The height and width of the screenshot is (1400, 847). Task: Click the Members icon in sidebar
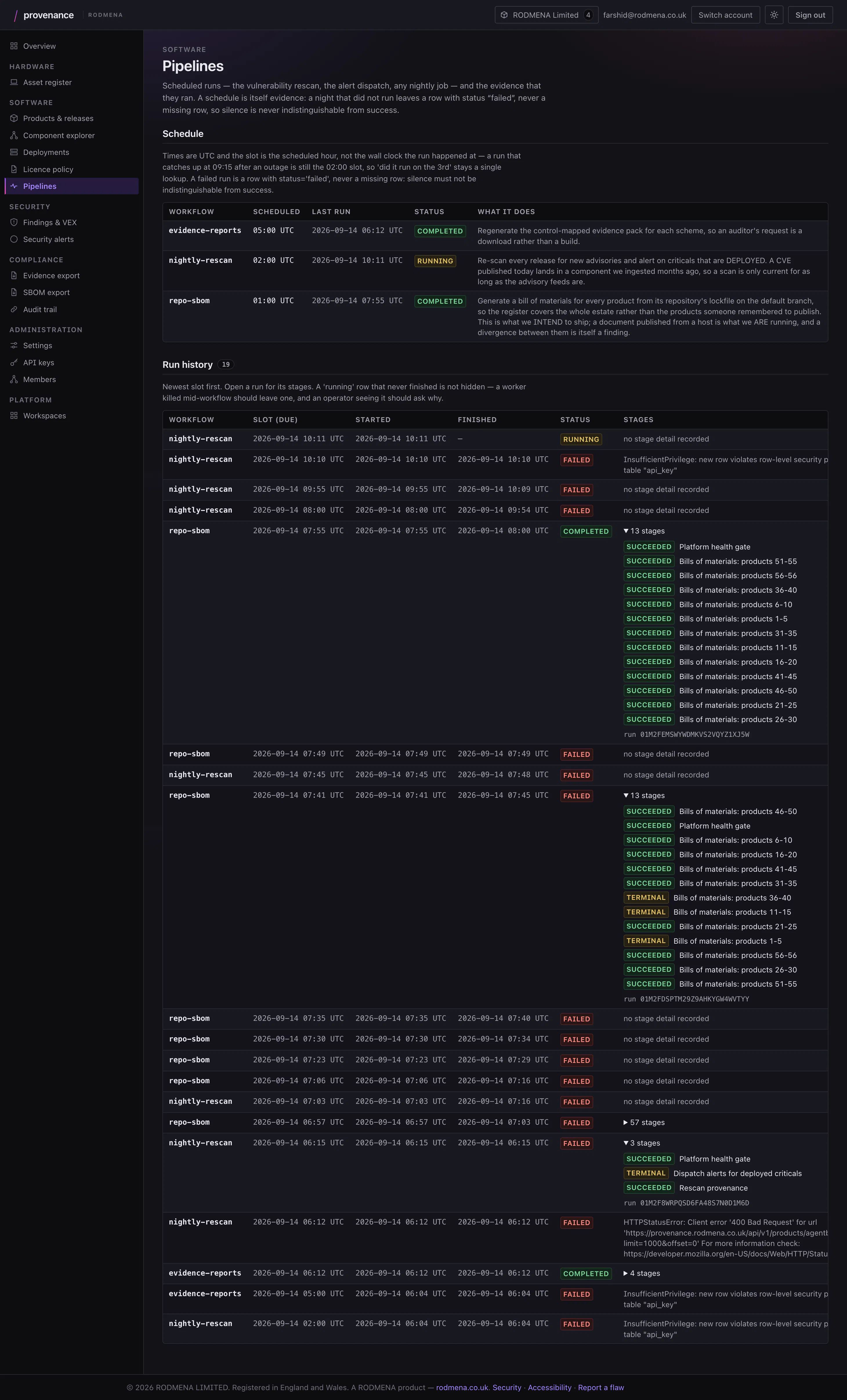(14, 379)
